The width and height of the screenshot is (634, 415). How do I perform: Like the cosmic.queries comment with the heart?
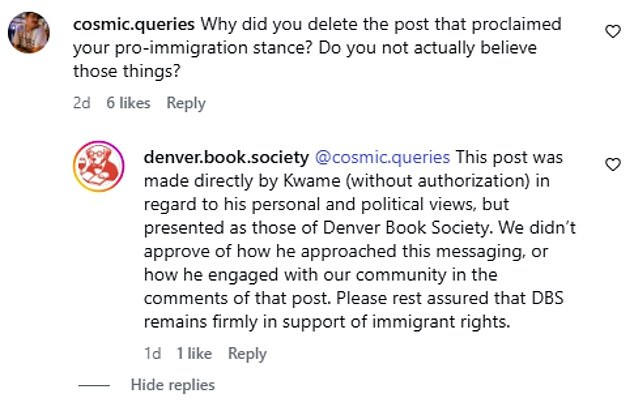[x=613, y=32]
